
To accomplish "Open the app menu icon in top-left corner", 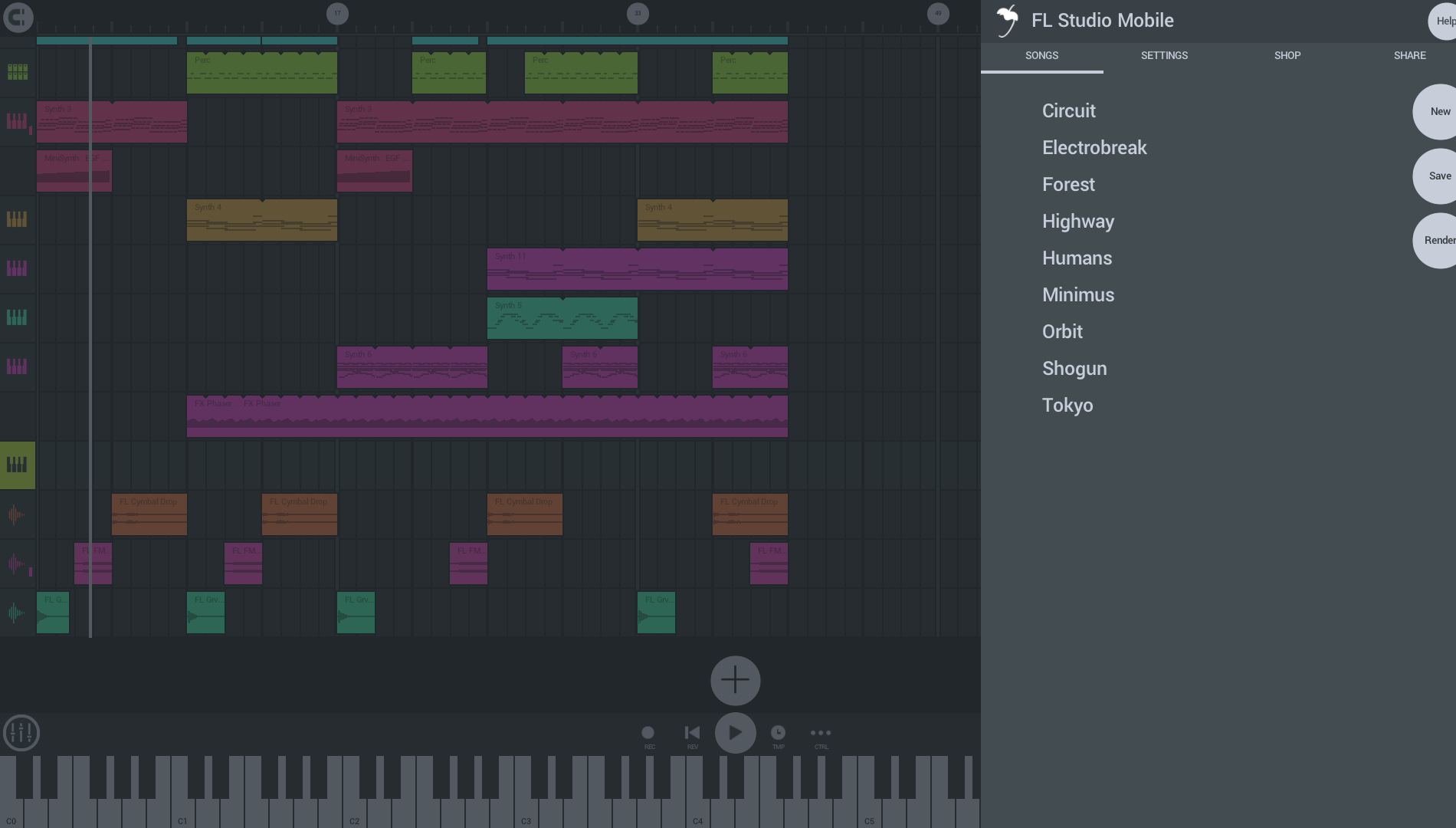I will [18, 16].
